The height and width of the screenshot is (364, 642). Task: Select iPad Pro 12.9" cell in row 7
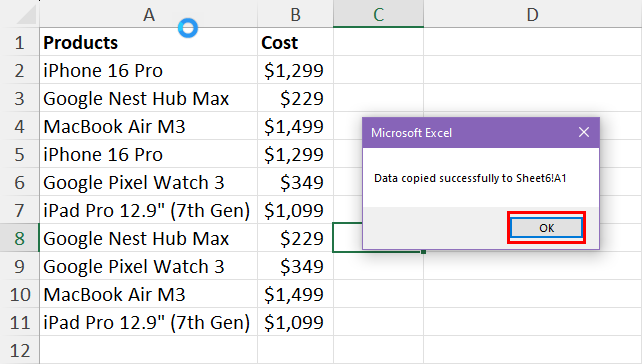(149, 210)
